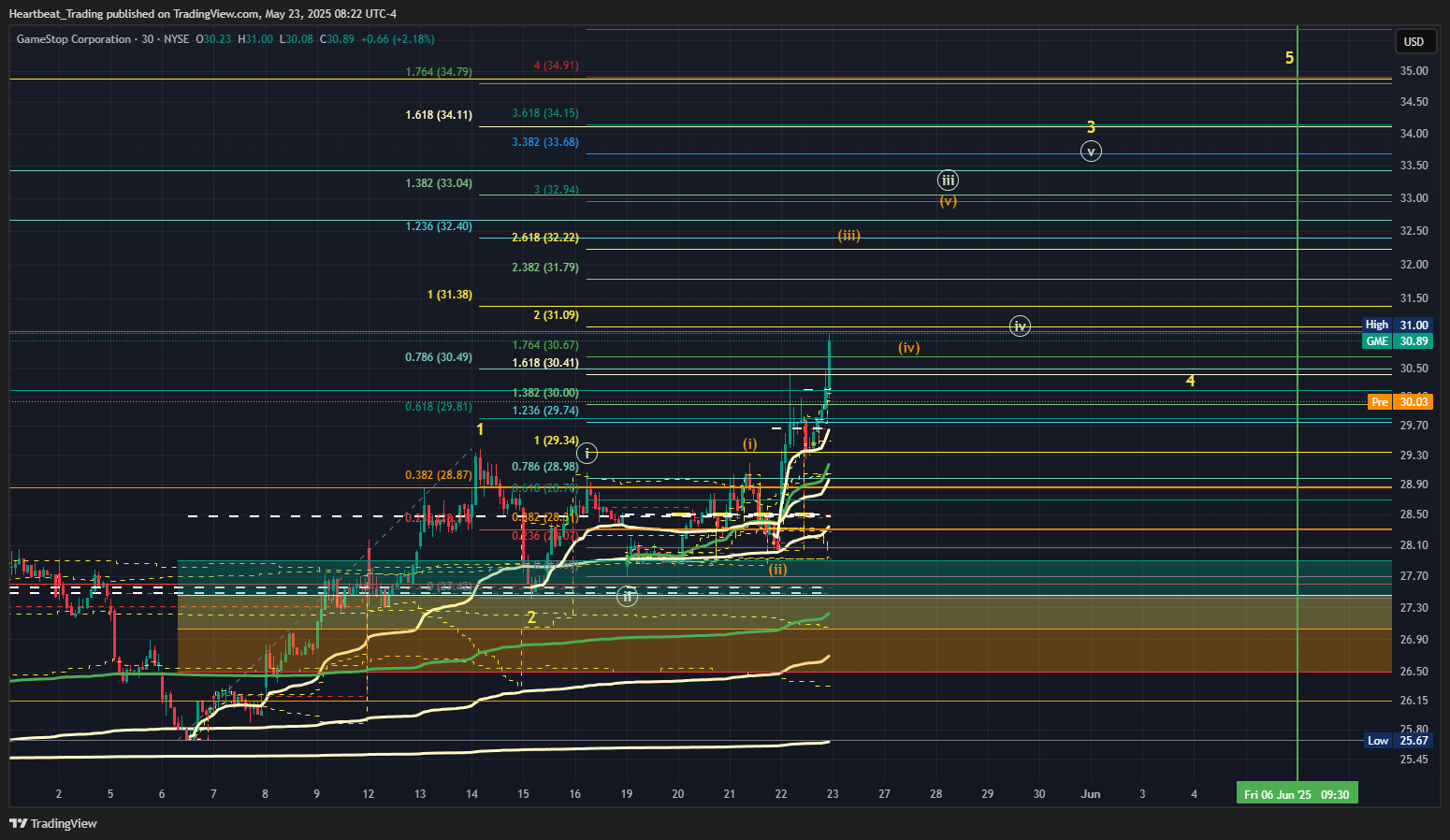Click the GameStop Corporation symbol title
This screenshot has width=1450, height=840.
(74, 39)
